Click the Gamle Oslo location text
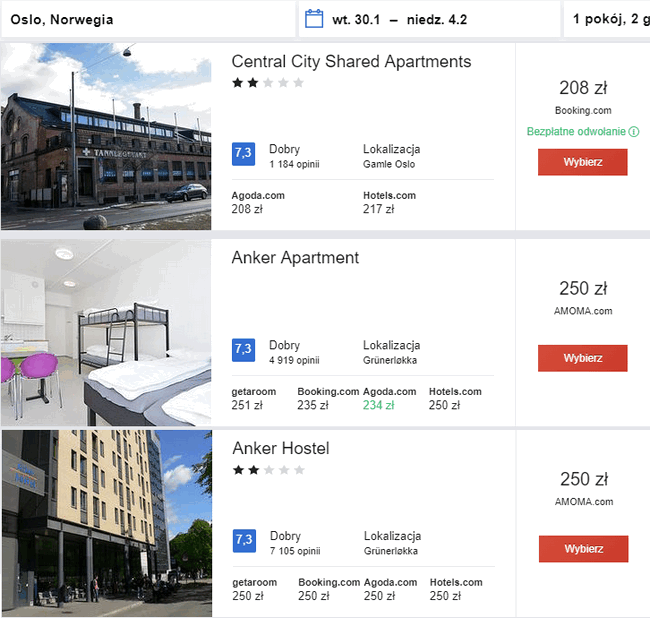Screen dimensions: 650x618 [389, 164]
